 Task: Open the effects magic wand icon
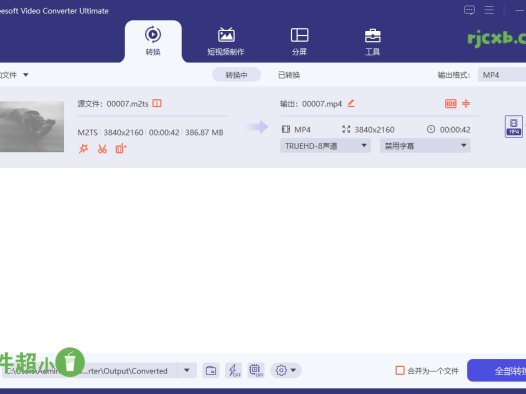83,149
